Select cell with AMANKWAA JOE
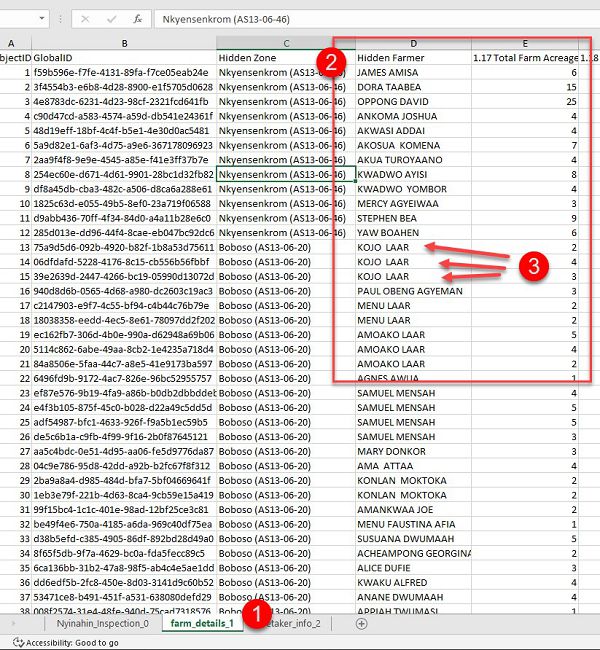600x650 pixels. 413,510
